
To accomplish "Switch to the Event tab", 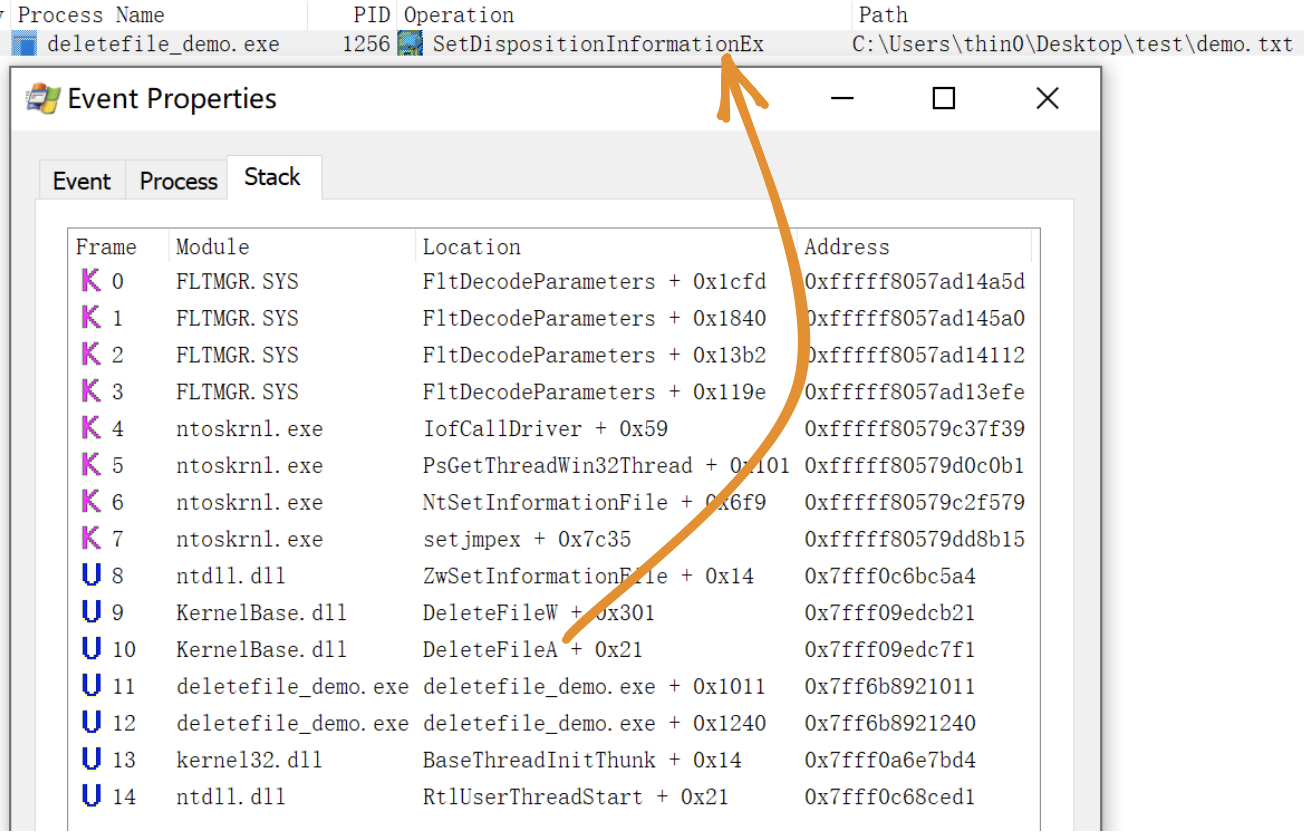I will [x=81, y=181].
